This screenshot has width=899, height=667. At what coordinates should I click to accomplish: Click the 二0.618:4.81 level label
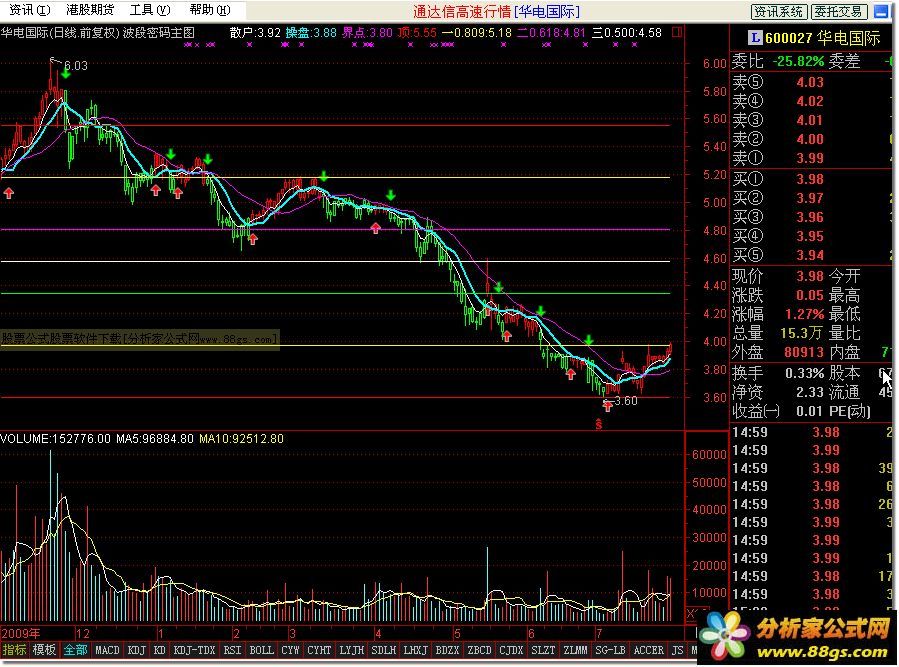click(x=552, y=33)
